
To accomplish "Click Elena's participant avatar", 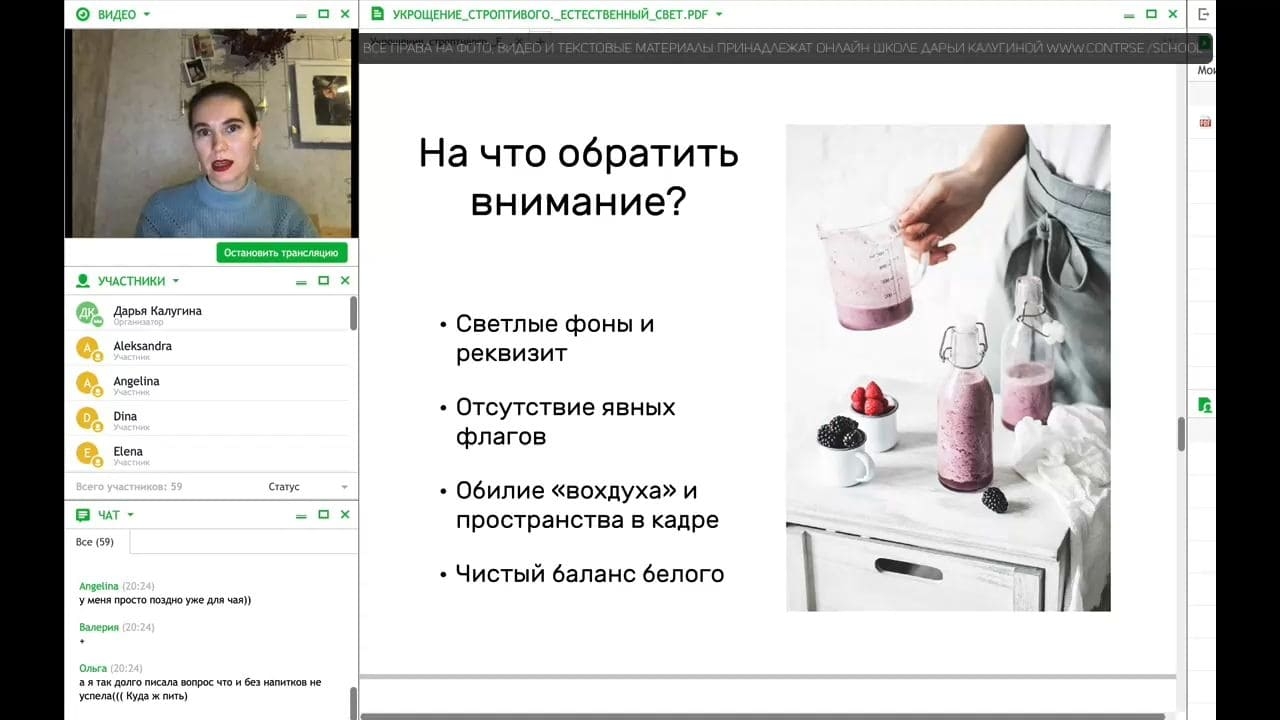I will tap(89, 454).
